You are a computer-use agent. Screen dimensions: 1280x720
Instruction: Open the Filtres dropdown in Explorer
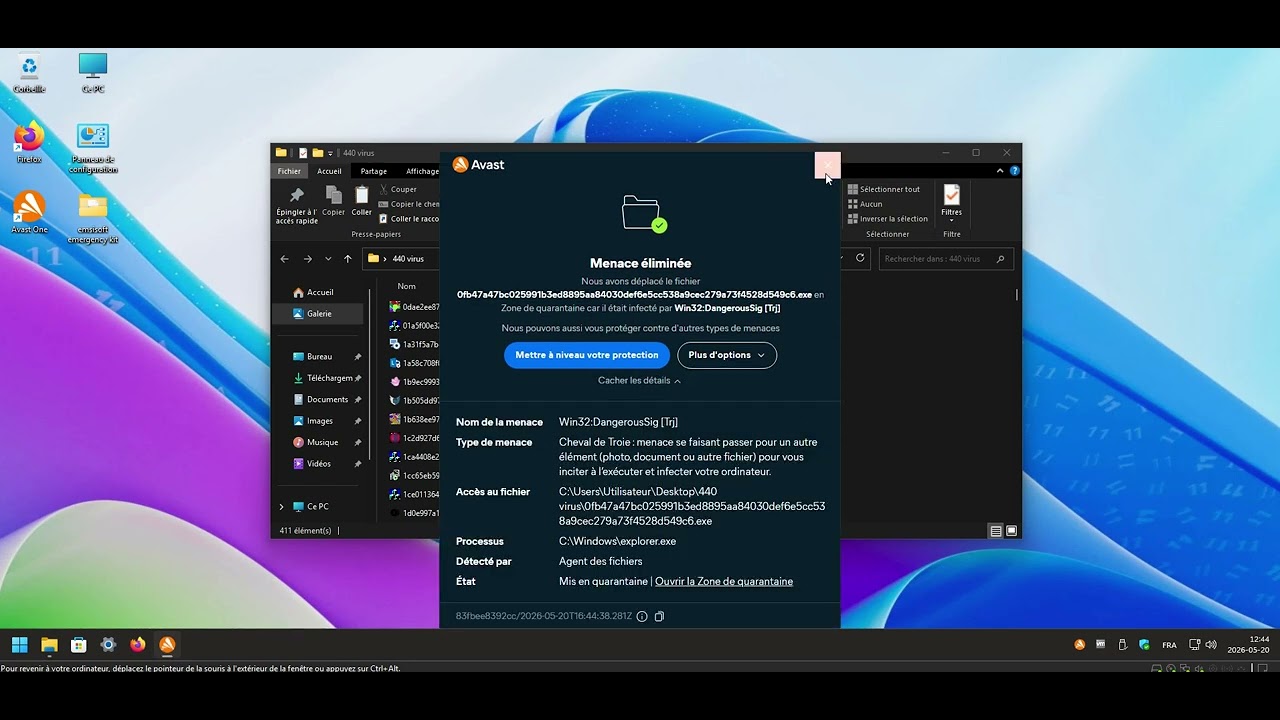click(x=952, y=202)
